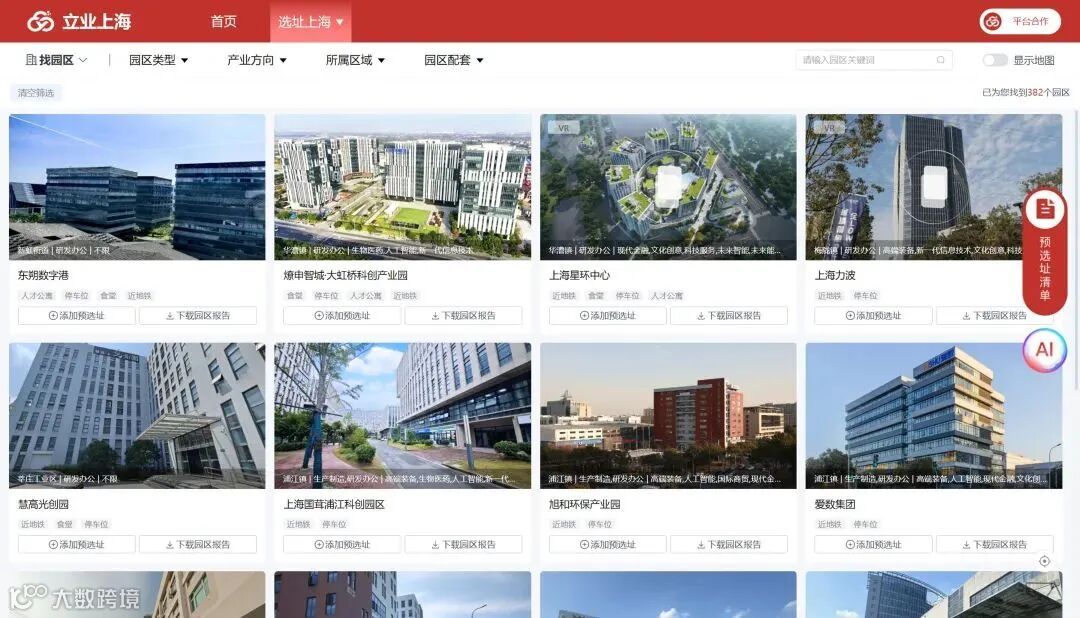Download report for 燎申智城·大虹桥科创产业园
Screen dimensions: 1080x618
[464, 316]
